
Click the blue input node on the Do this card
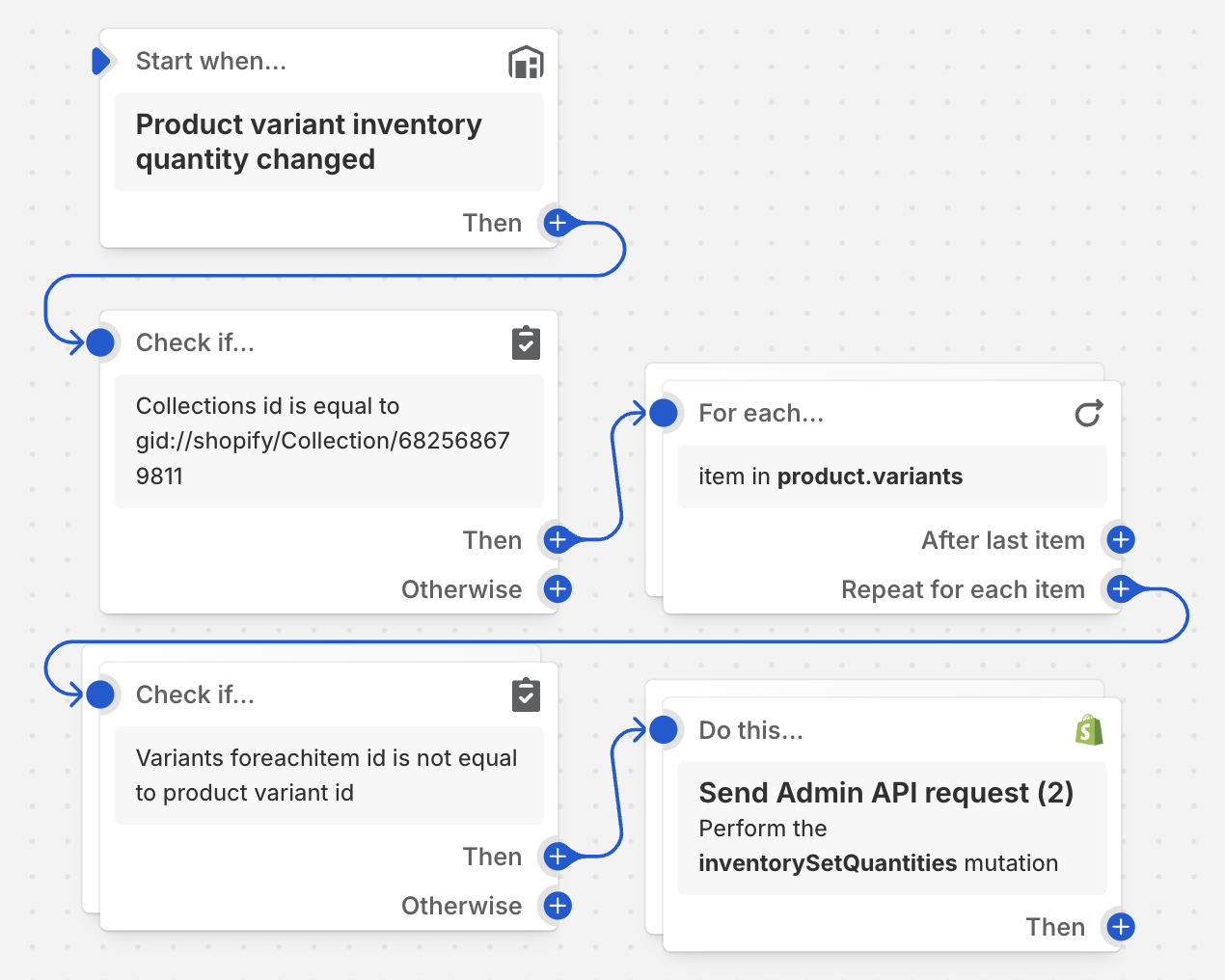click(x=664, y=730)
